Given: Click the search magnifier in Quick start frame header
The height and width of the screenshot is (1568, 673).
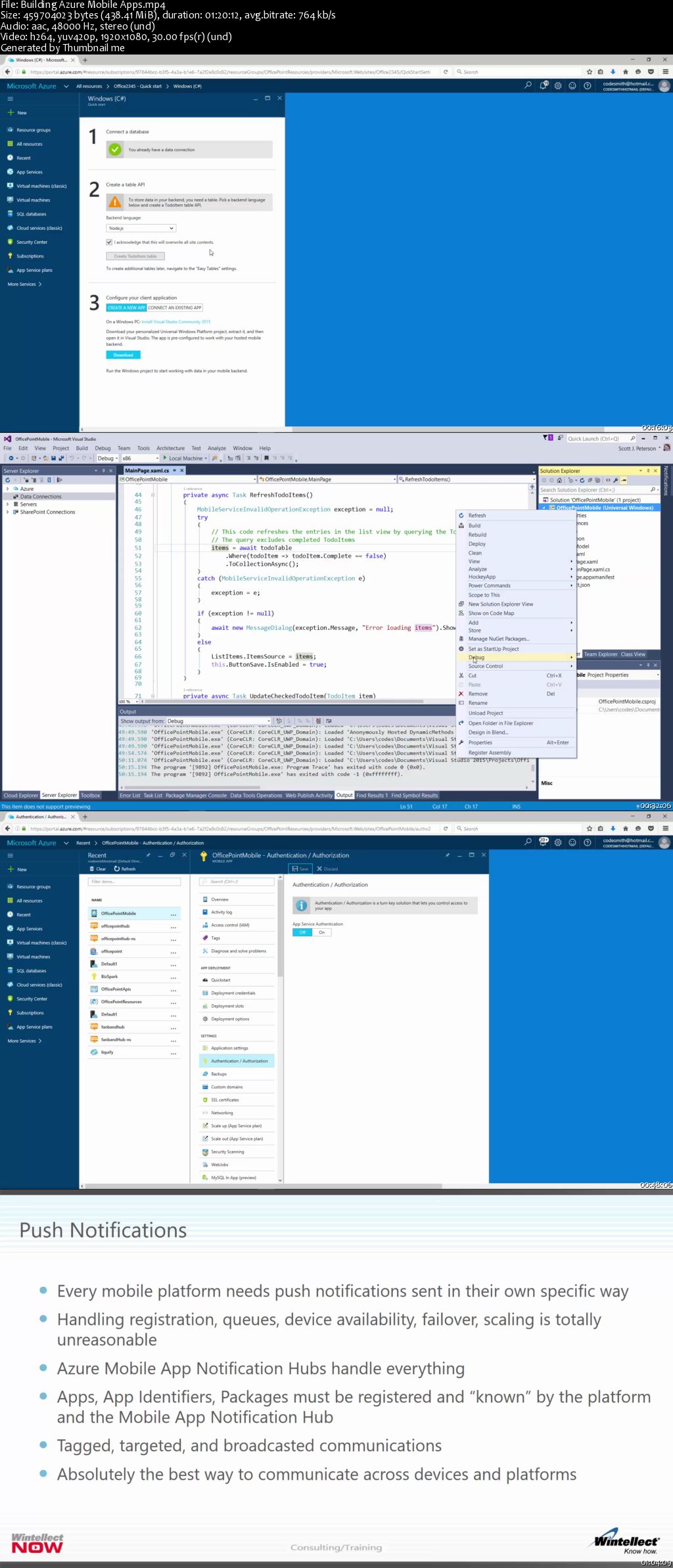Looking at the screenshot, I should coord(528,85).
